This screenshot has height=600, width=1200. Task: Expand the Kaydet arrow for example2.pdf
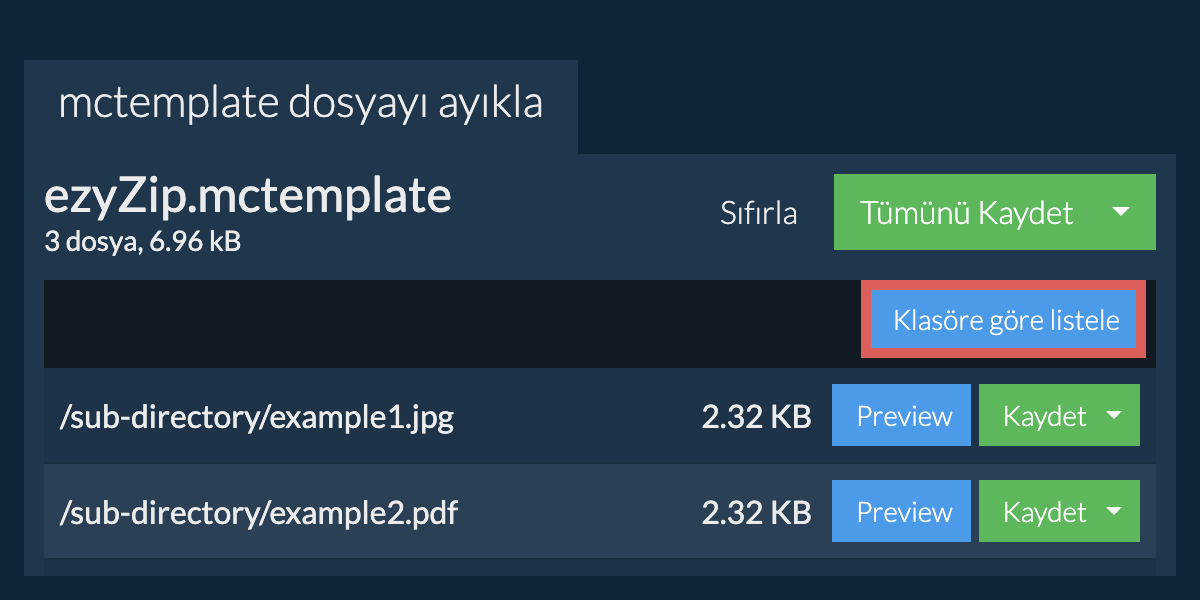tap(1114, 511)
